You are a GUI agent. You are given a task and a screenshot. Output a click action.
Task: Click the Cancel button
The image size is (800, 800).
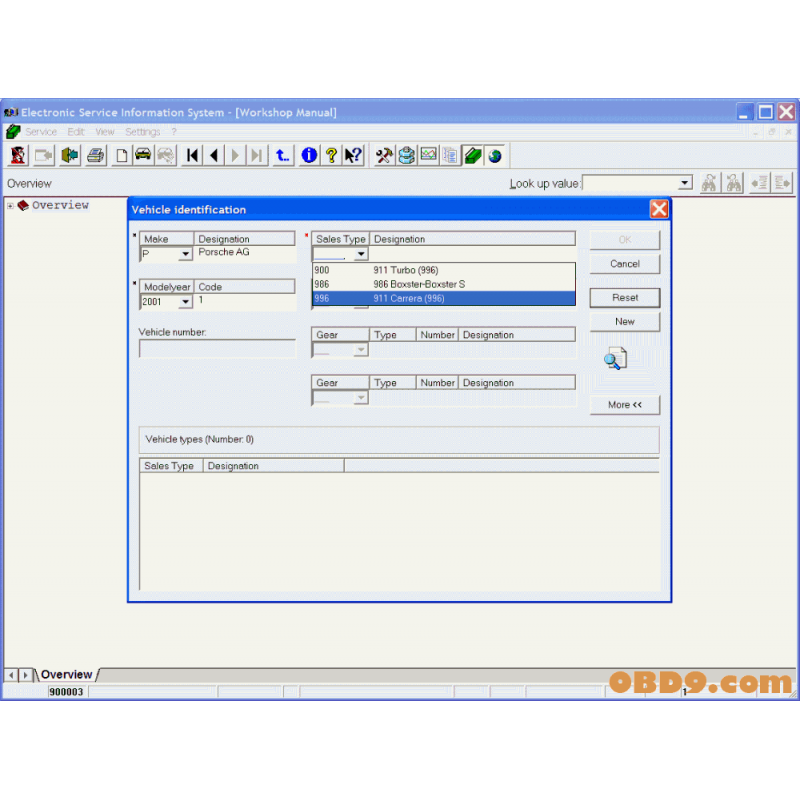coord(624,264)
